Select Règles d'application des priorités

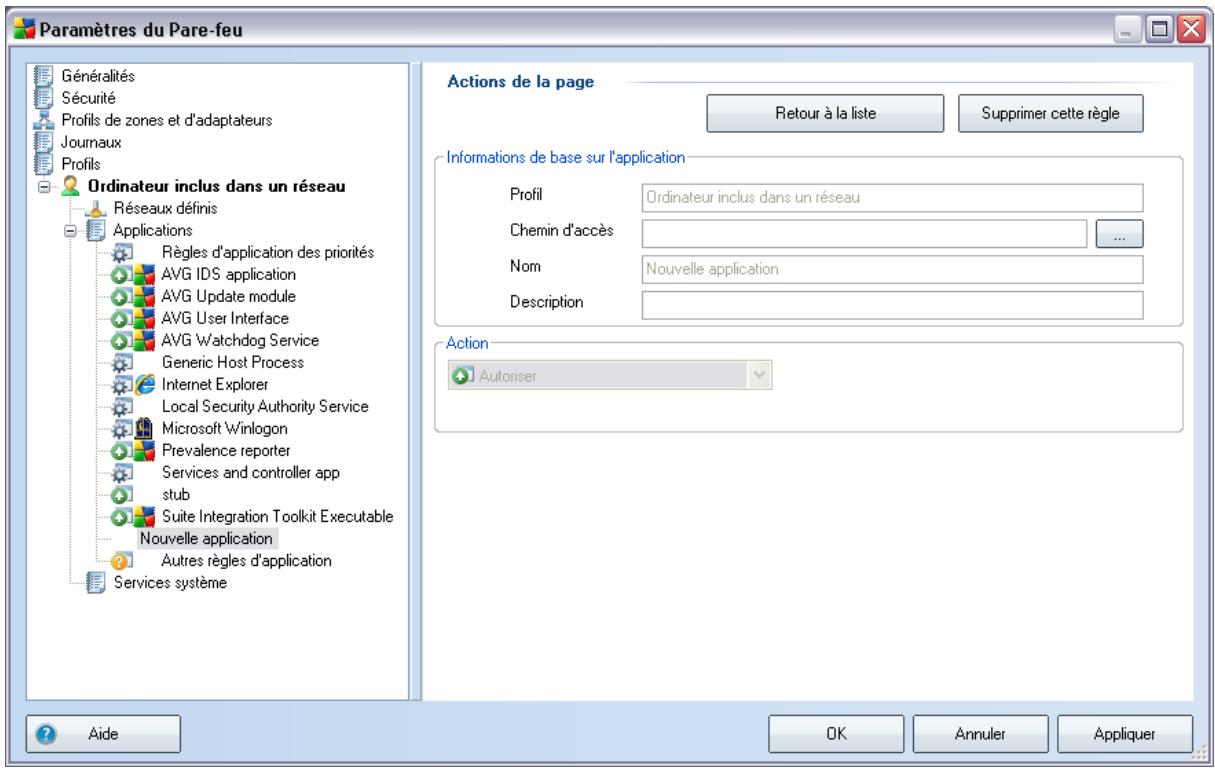[x=268, y=252]
